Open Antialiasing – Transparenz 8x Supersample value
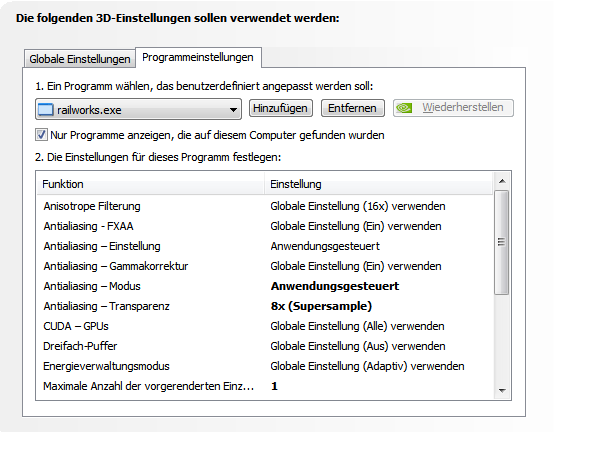600x450 pixels. [x=321, y=306]
